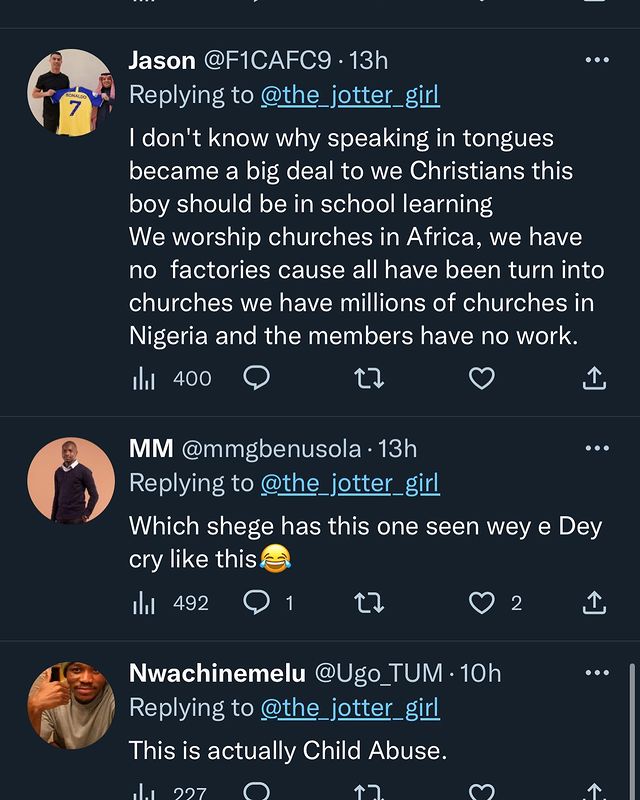The width and height of the screenshot is (640, 800).
Task: Open @the_jotter_girl link in Nwachinemelu's reply
Action: [350, 708]
